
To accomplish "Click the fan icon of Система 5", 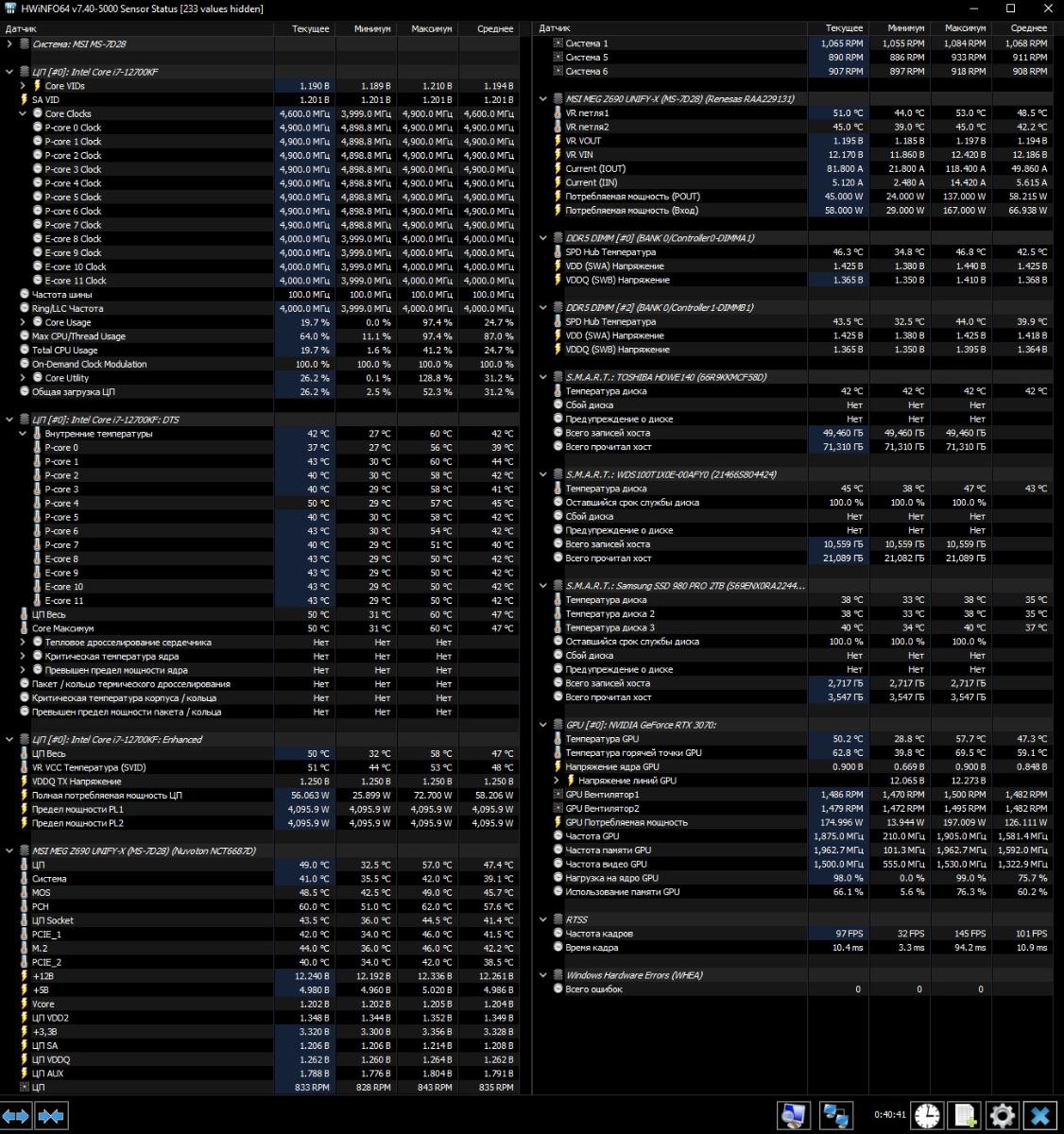I will click(x=558, y=57).
